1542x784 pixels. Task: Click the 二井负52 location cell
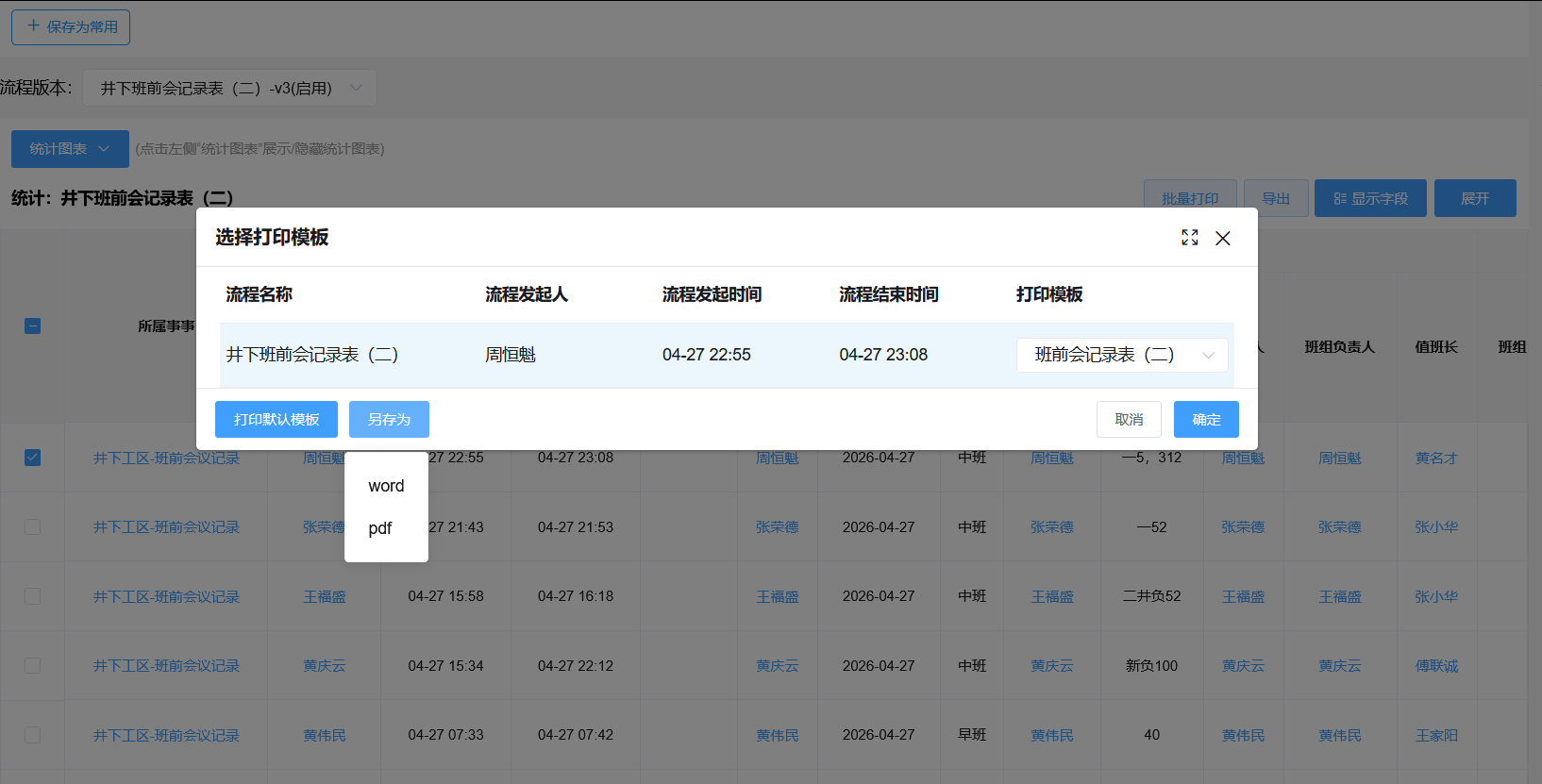coord(1151,596)
